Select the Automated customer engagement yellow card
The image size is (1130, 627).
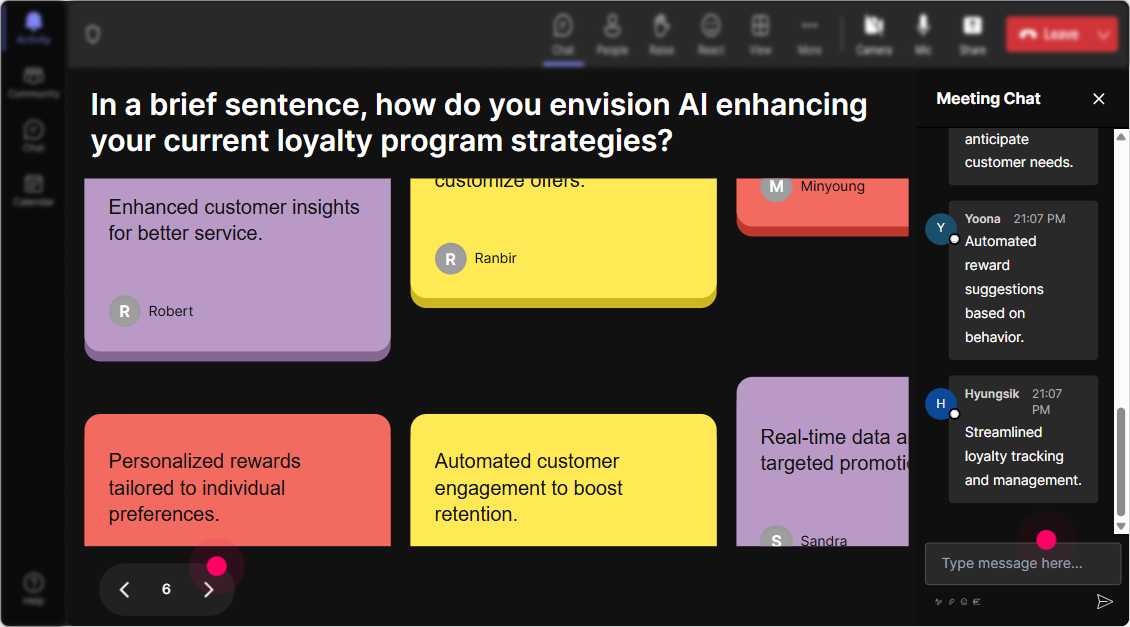(564, 480)
